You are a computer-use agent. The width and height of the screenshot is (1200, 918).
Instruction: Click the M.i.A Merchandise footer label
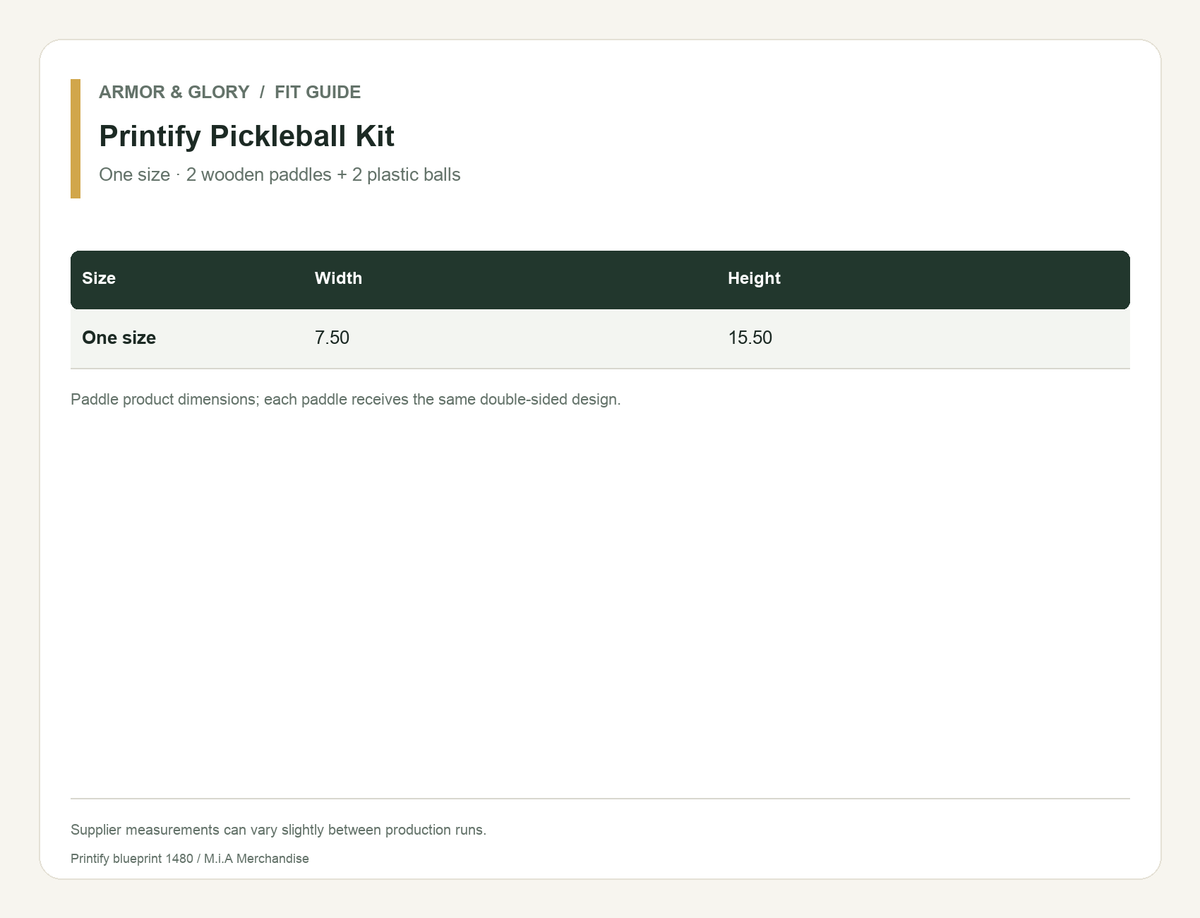[256, 859]
